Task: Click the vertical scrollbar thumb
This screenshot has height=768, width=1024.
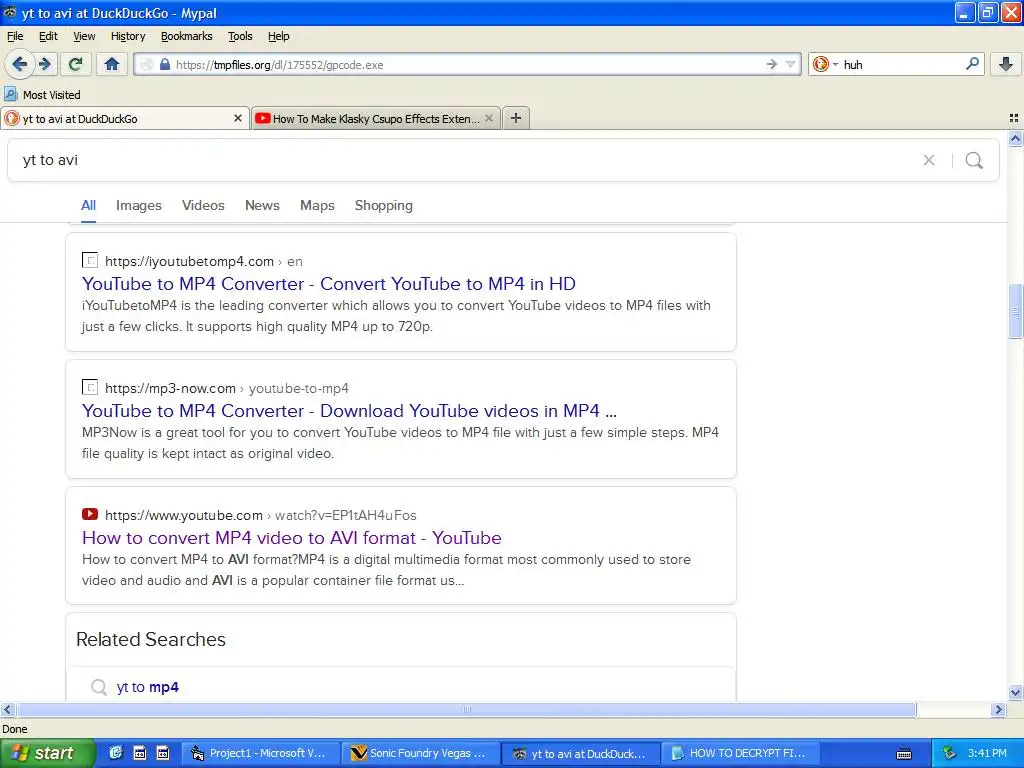Action: [1015, 311]
